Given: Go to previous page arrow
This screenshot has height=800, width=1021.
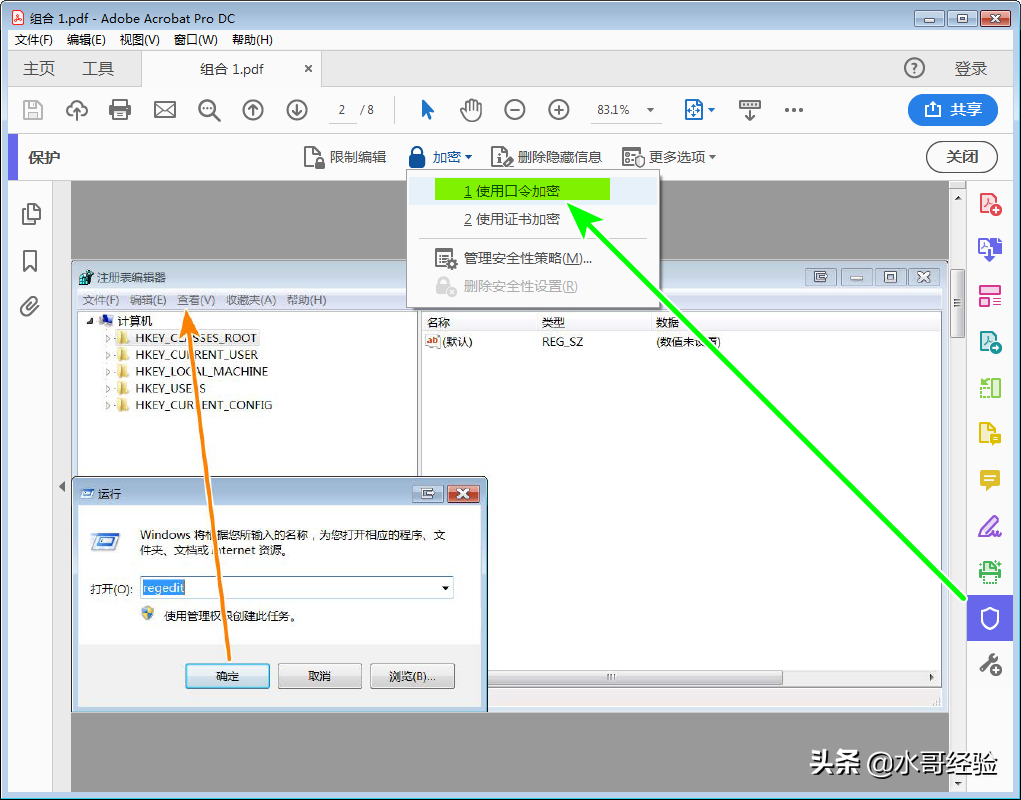Looking at the screenshot, I should click(x=253, y=110).
